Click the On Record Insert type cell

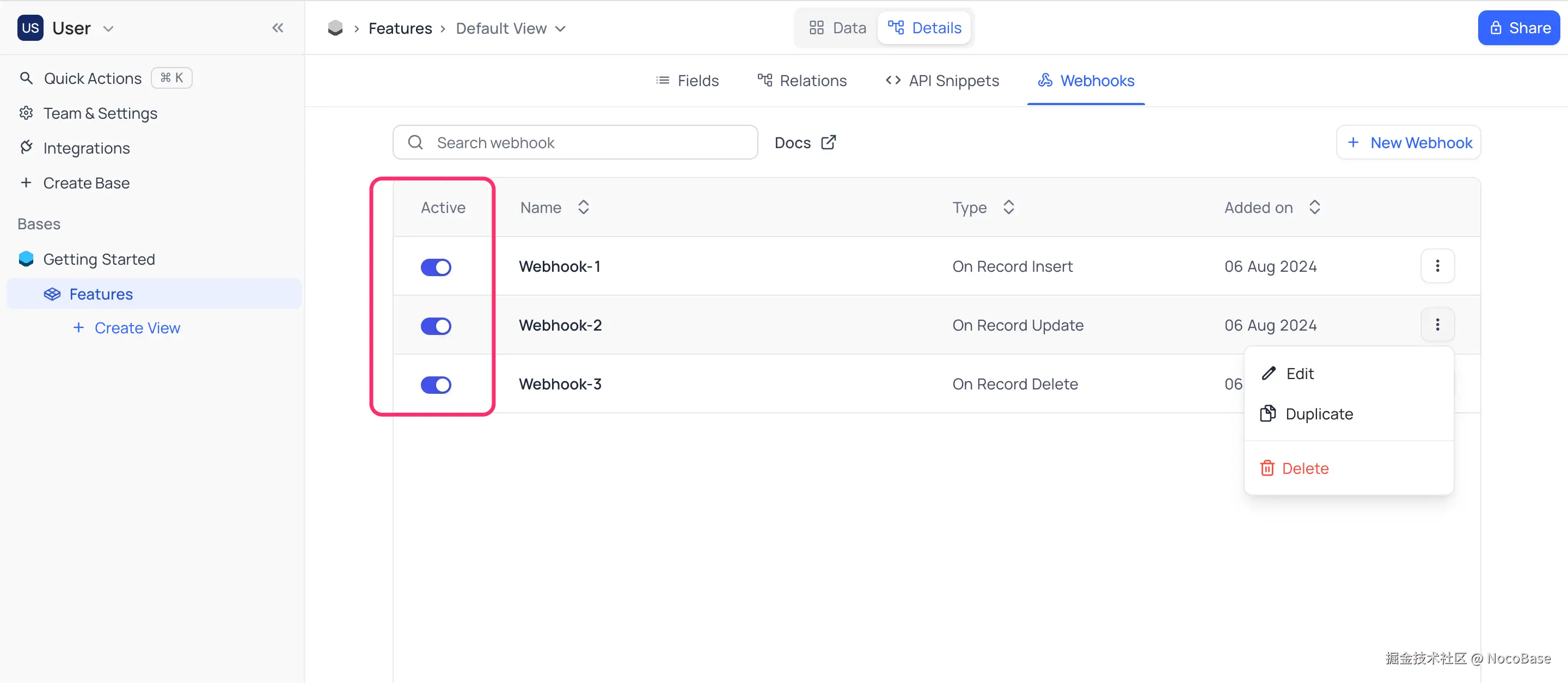click(1012, 267)
